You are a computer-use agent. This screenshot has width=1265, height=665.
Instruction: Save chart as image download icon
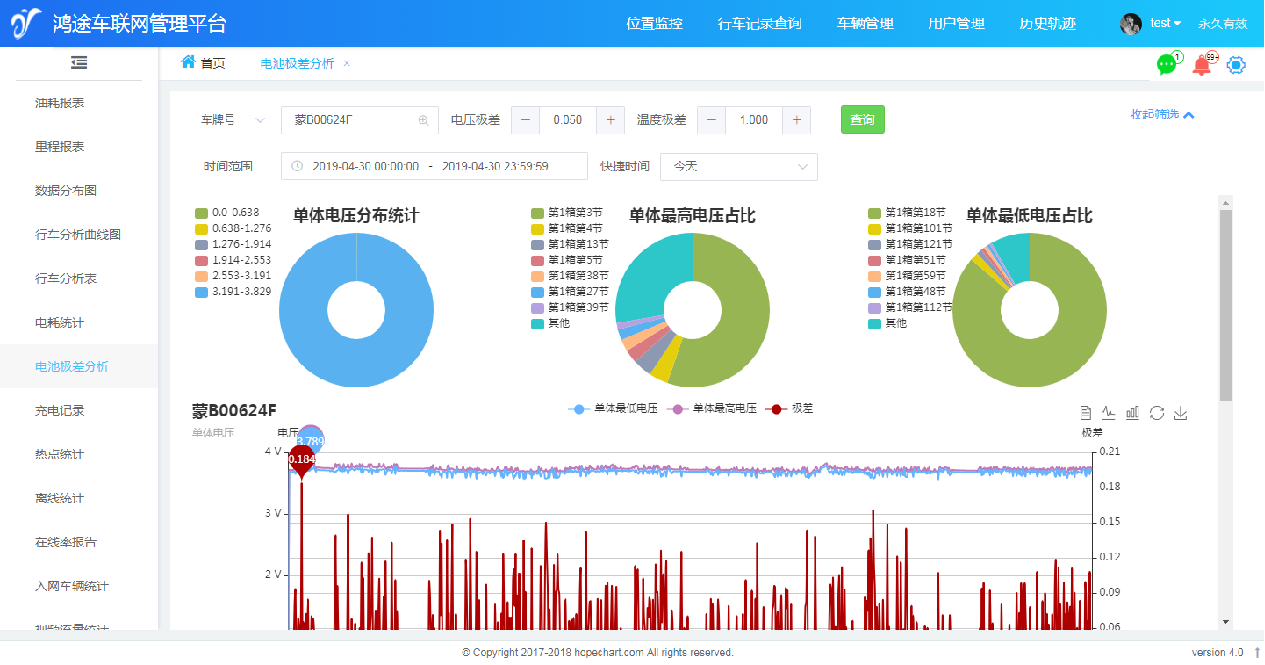coord(1181,413)
